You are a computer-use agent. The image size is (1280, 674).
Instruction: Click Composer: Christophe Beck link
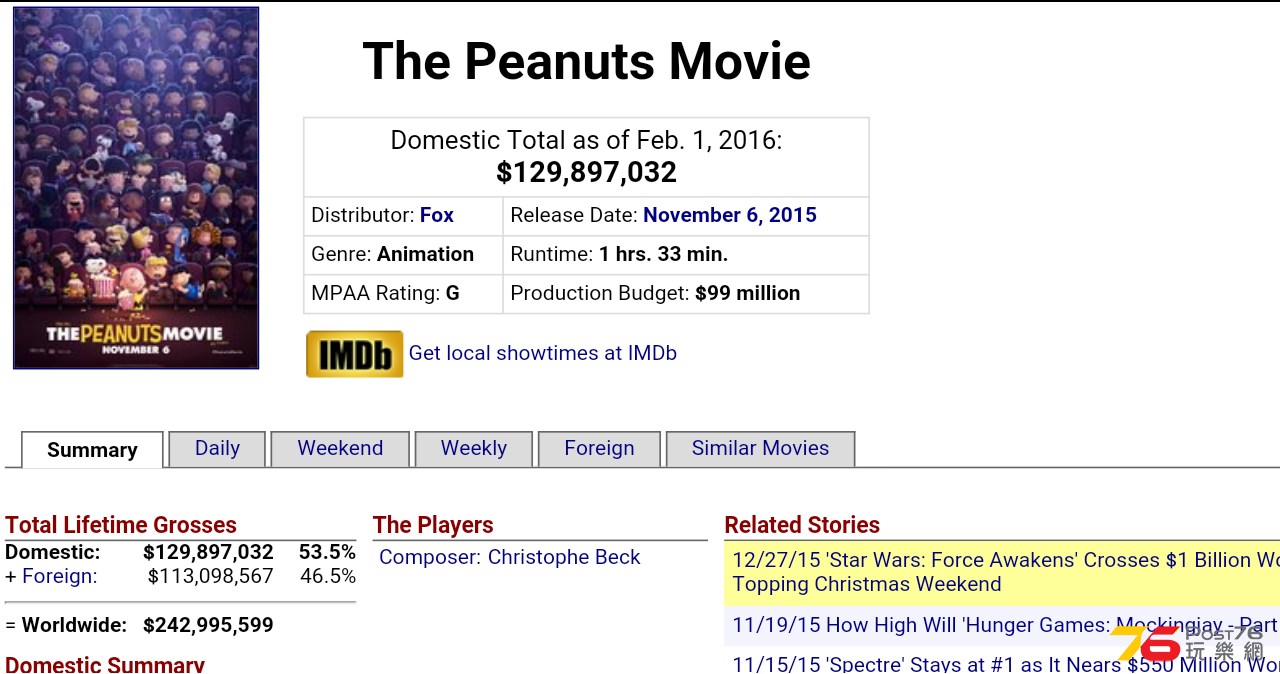click(510, 557)
